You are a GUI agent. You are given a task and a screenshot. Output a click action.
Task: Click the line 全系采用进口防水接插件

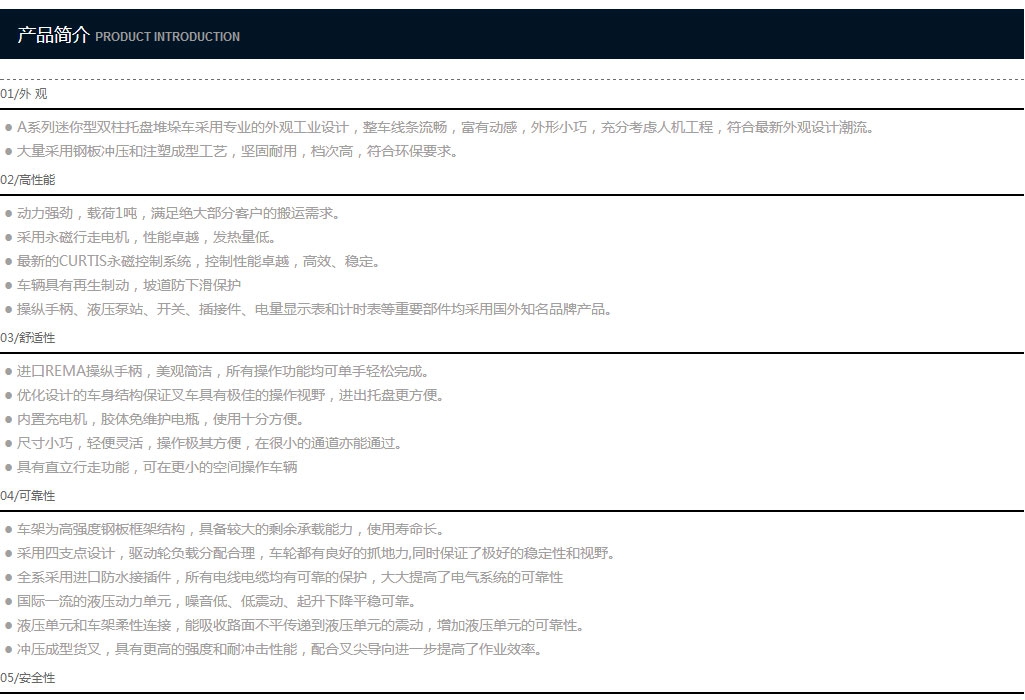tap(290, 578)
